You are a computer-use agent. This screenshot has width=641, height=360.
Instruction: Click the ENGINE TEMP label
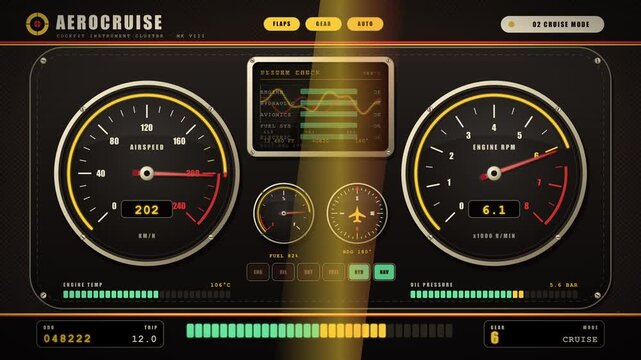click(x=83, y=285)
